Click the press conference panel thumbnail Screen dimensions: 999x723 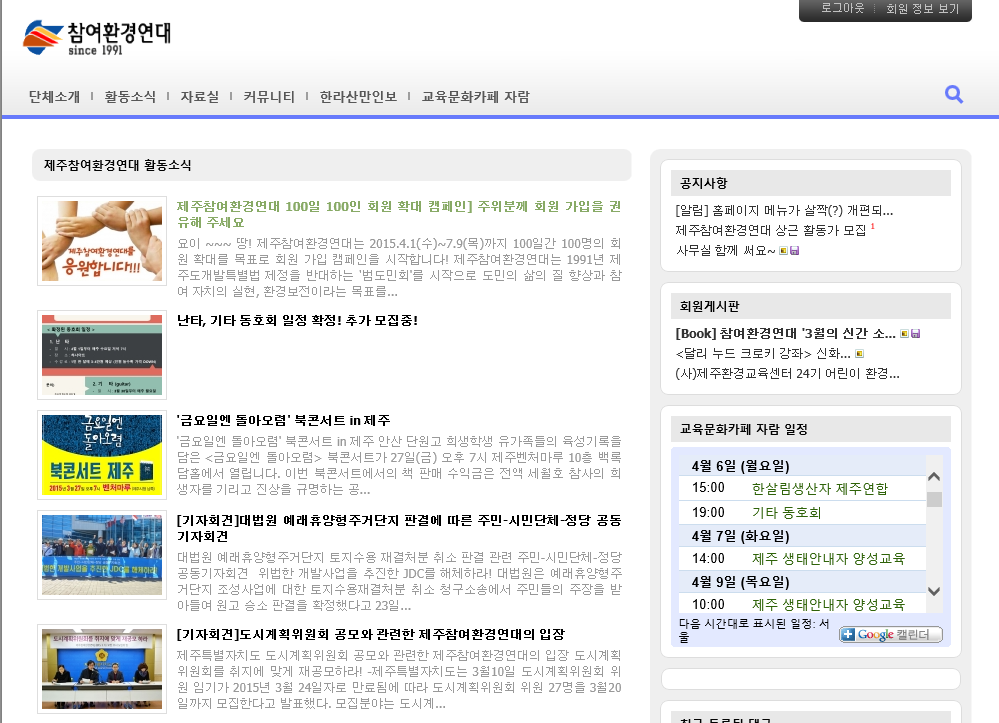pyautogui.click(x=102, y=669)
